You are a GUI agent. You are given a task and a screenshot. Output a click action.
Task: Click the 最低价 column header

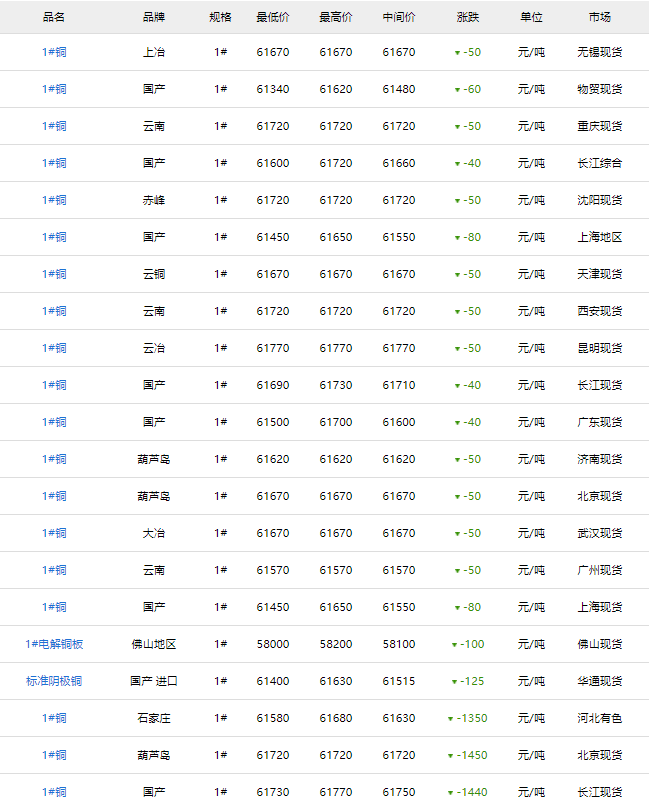coord(273,17)
